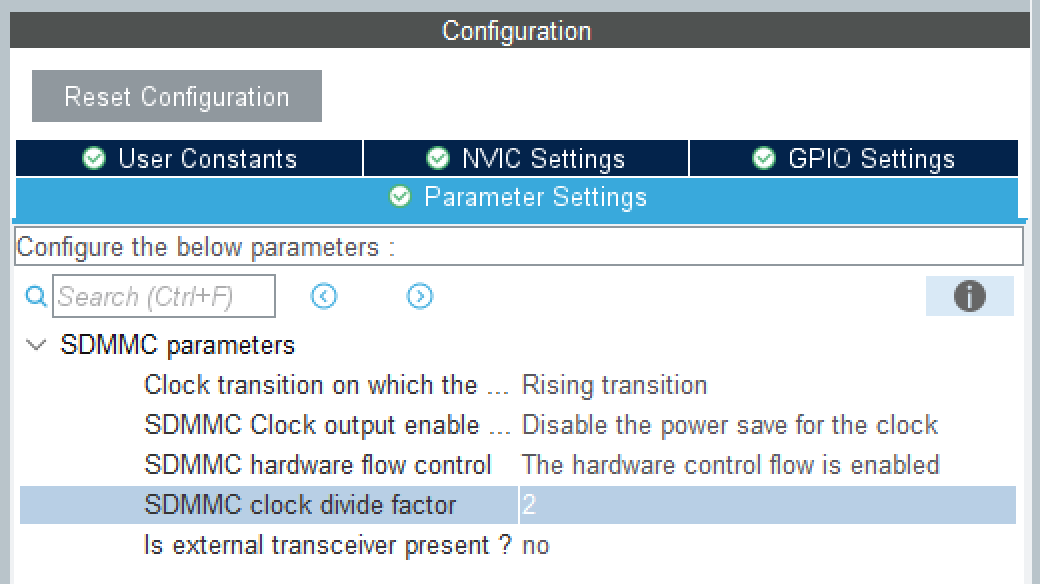Change the hardware flow control value
Image resolution: width=1040 pixels, height=584 pixels.
[x=730, y=465]
